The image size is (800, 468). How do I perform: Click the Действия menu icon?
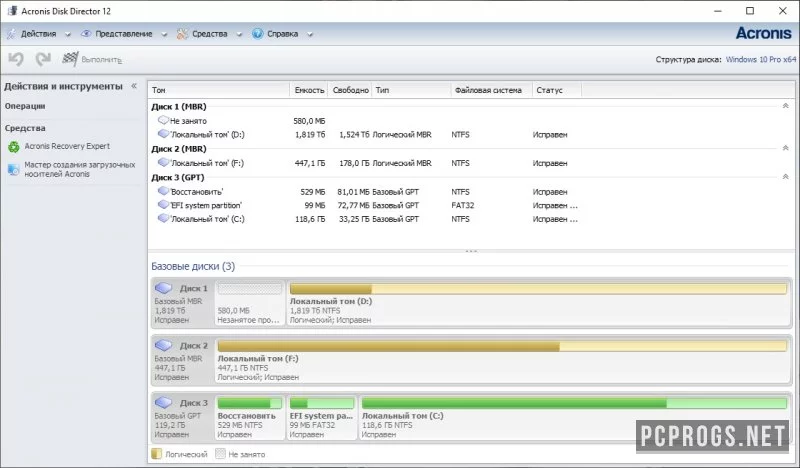11,34
